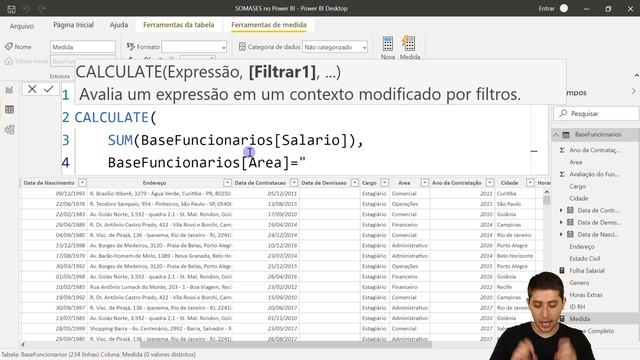Click calendar icon beside Data de Nasci...
Image resolution: width=640 pixels, height=360 pixels.
pyautogui.click(x=570, y=235)
